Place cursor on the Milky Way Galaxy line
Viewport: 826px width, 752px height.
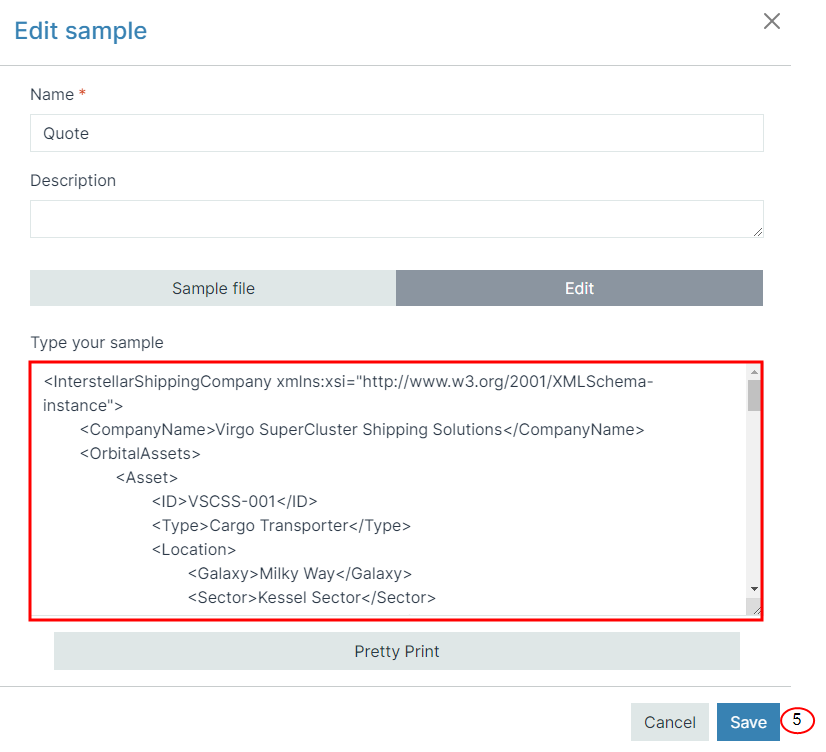point(300,573)
